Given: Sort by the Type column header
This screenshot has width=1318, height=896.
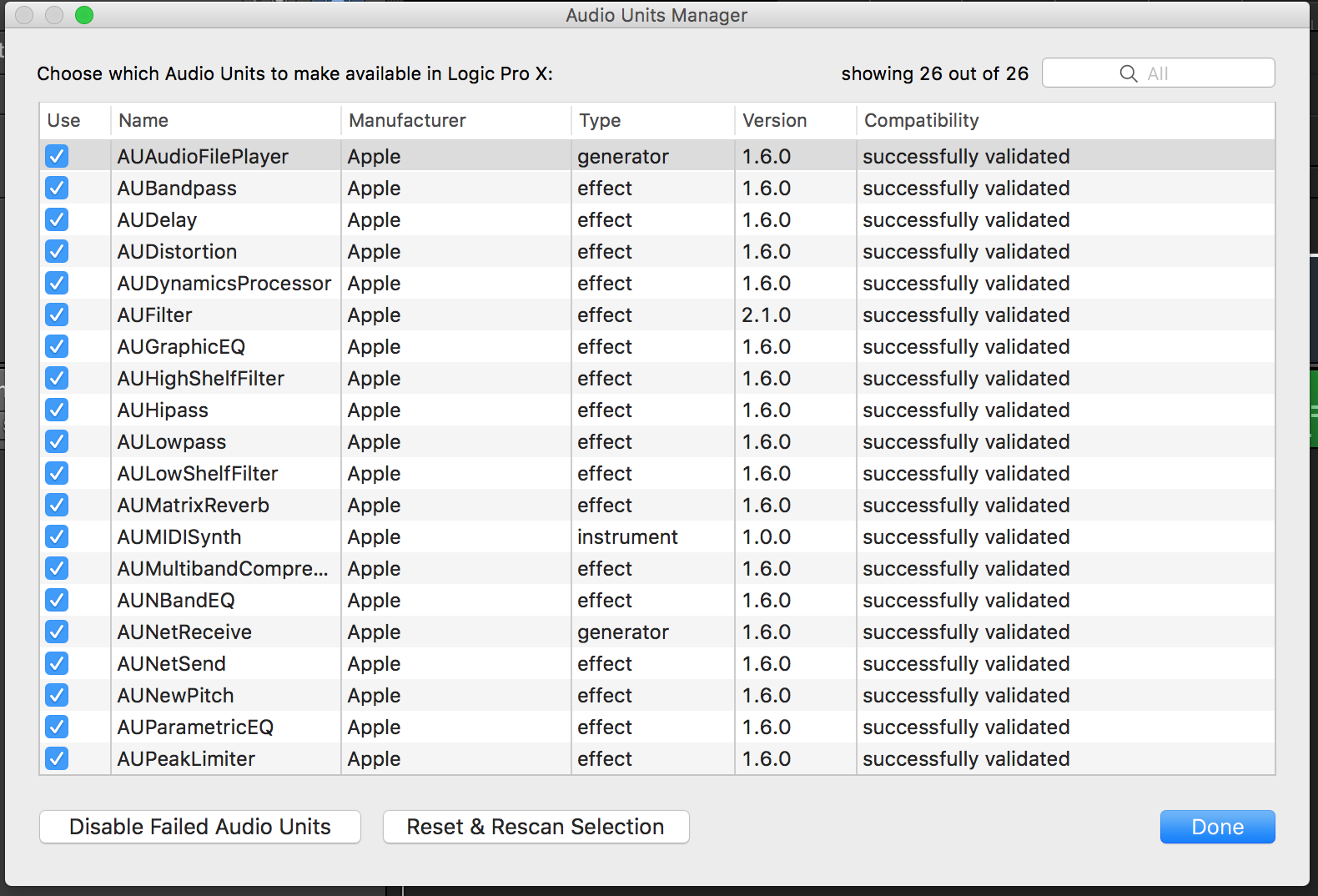Looking at the screenshot, I should [x=653, y=120].
